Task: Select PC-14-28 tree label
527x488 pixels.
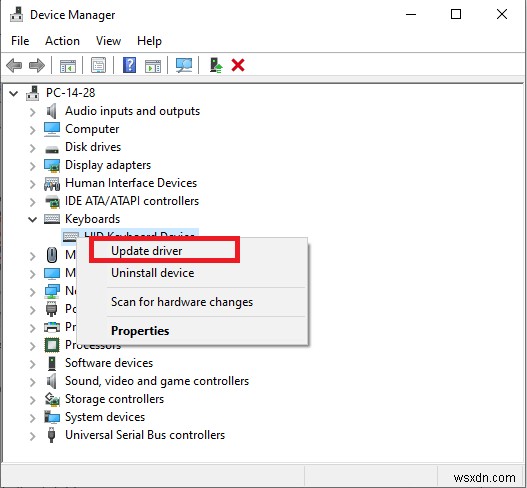Action: pyautogui.click(x=71, y=93)
